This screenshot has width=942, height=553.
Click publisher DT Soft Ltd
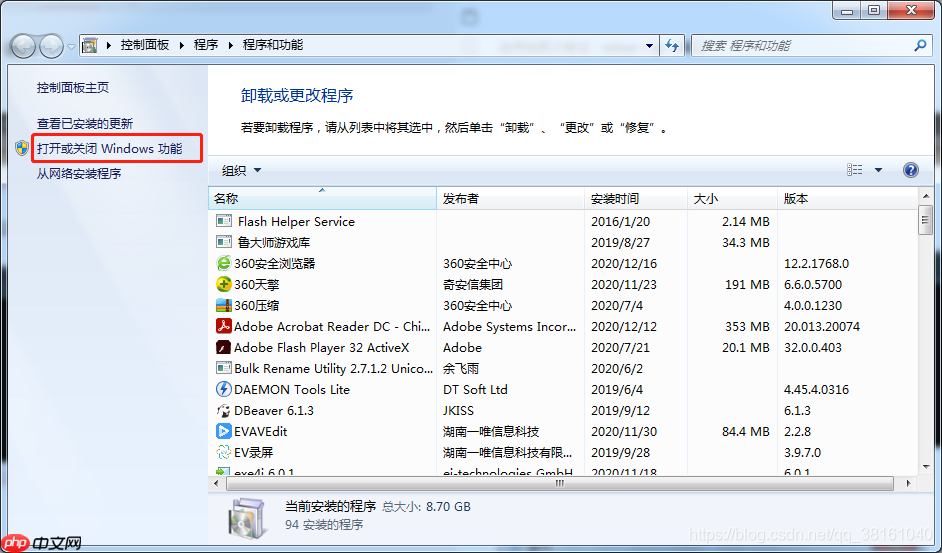(475, 390)
